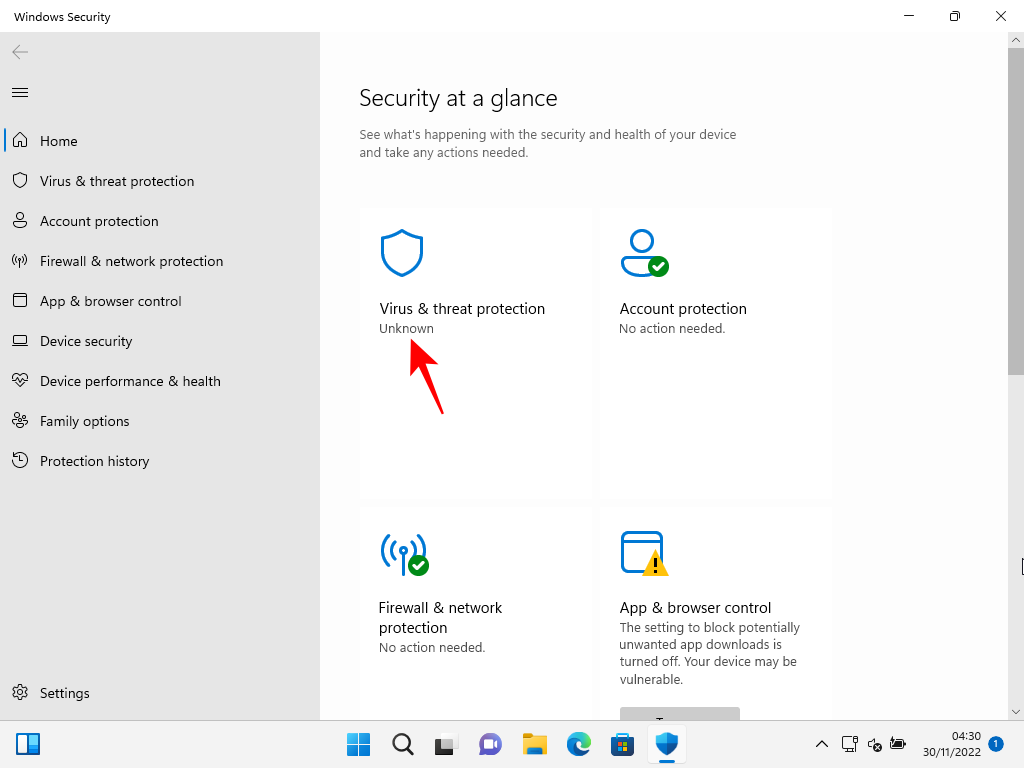The width and height of the screenshot is (1024, 768).
Task: Navigate back using the back arrow
Action: click(19, 52)
